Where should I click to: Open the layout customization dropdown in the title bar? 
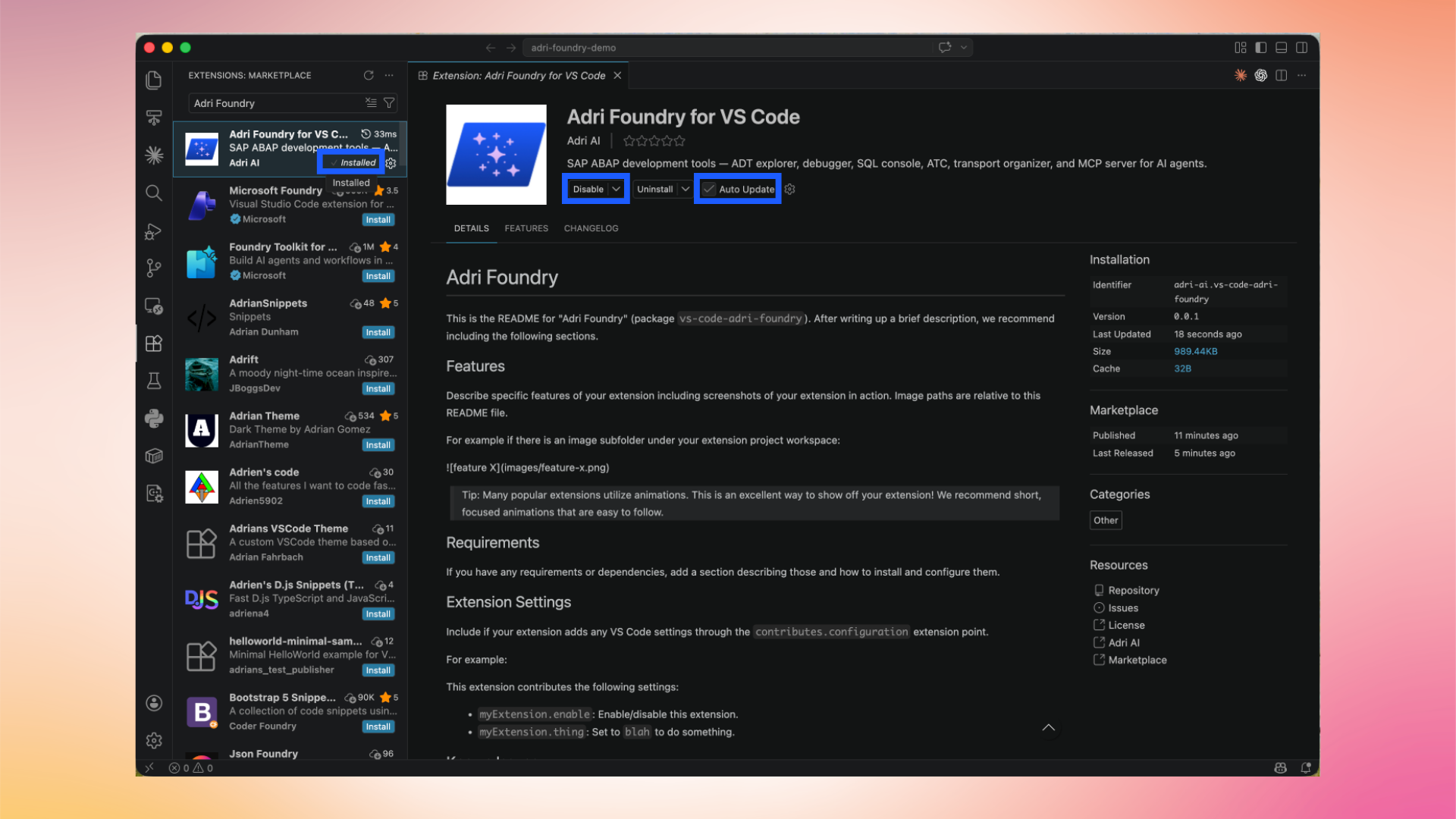[1241, 47]
